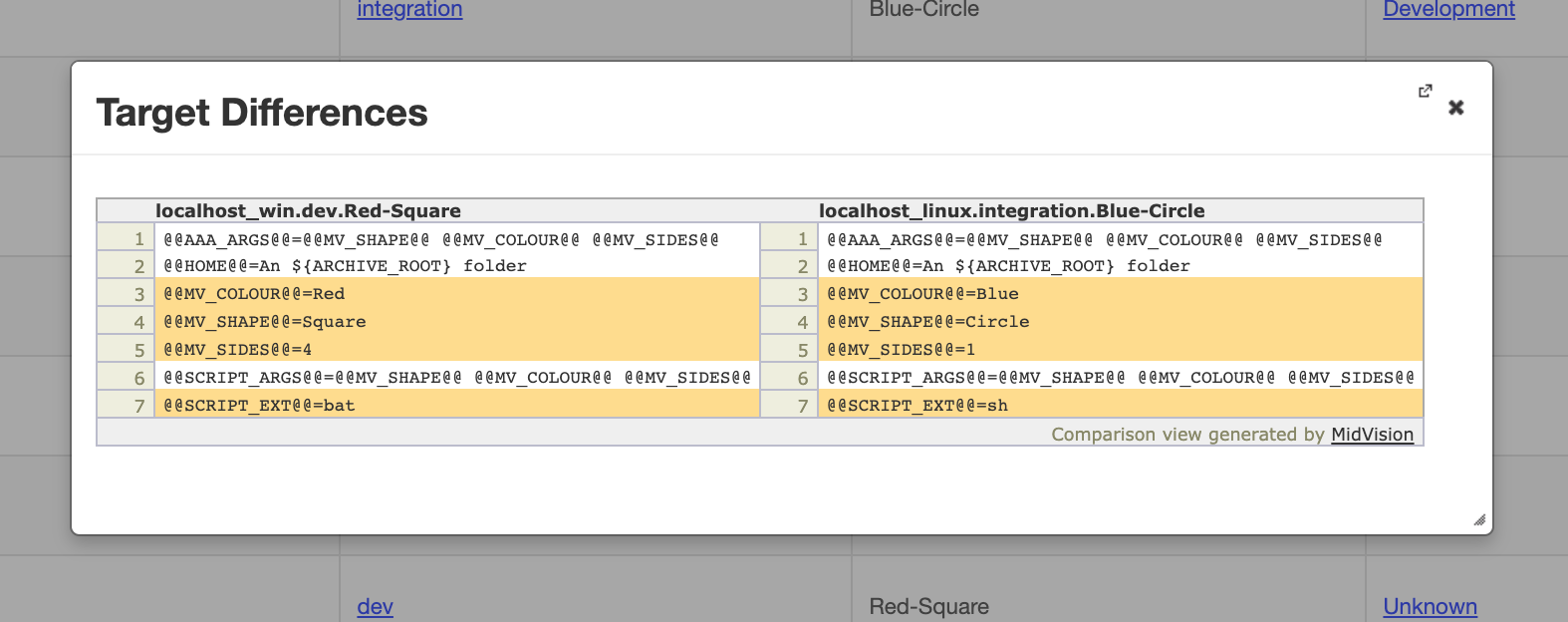Open the Development link

[1448, 9]
